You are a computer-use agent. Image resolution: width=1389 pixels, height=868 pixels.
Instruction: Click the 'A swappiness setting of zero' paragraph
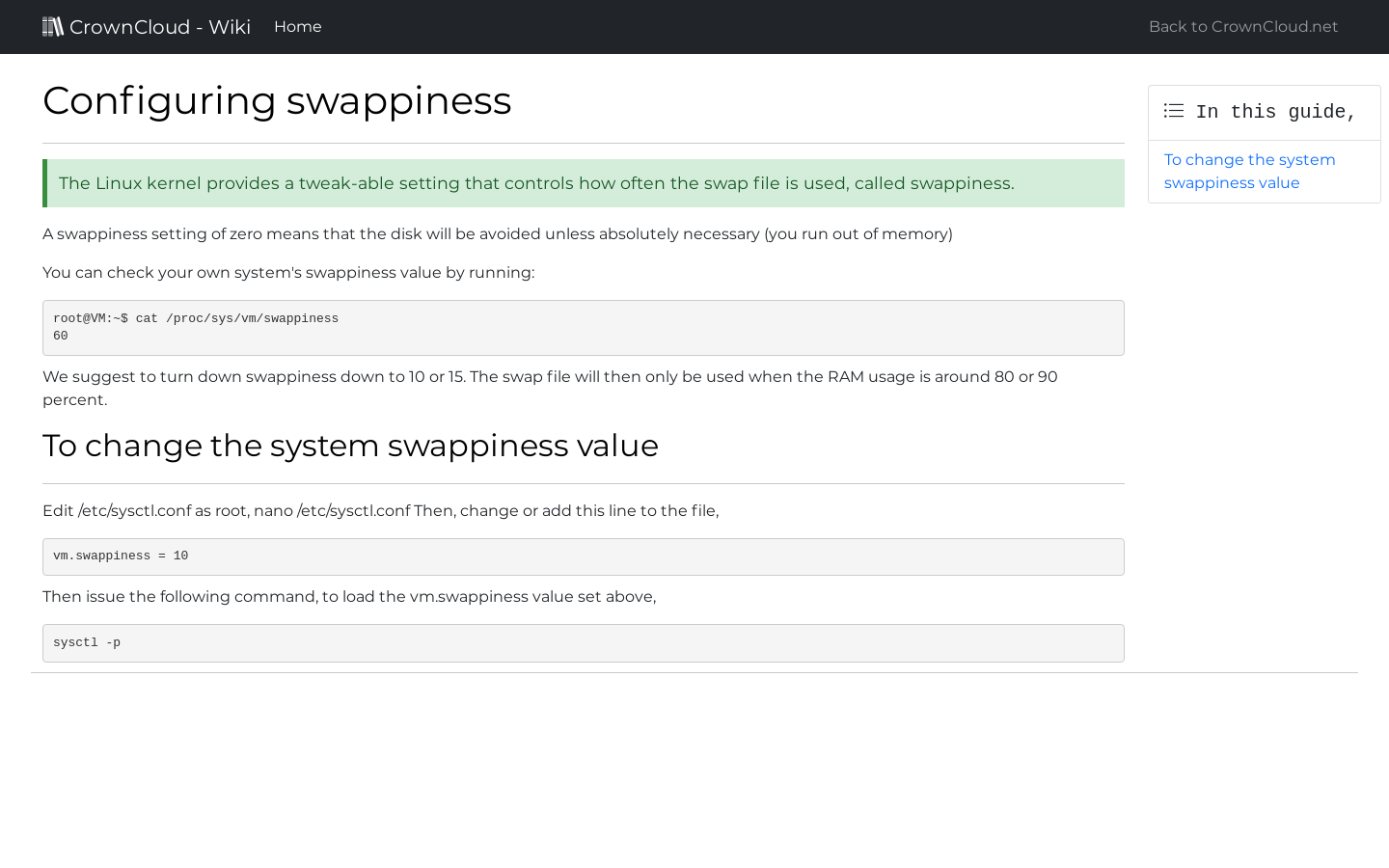pyautogui.click(x=498, y=234)
